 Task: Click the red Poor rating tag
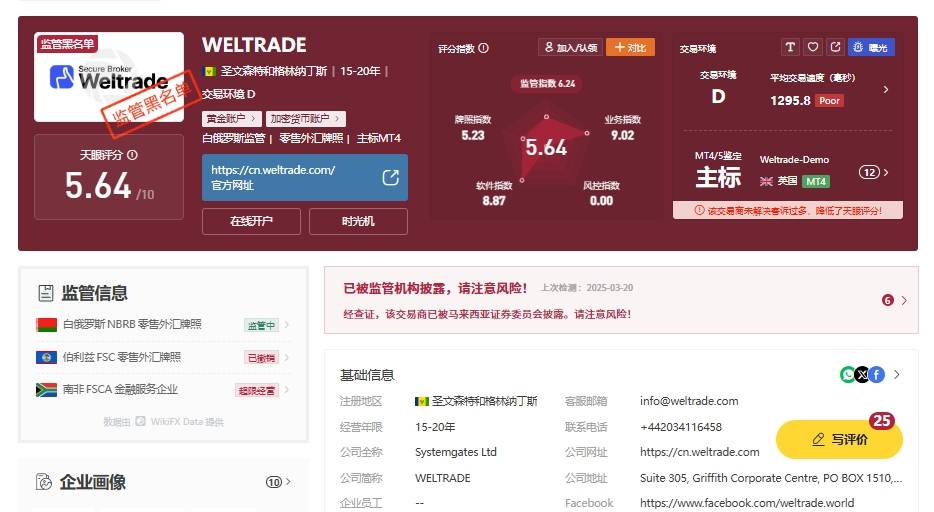[x=829, y=101]
